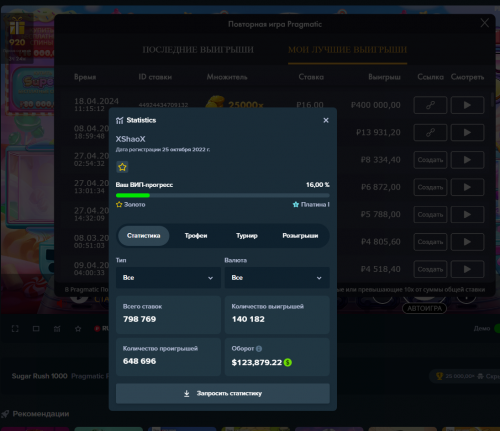Screen dimensions: 500x431
Task: Click link icon for ₽13 931,20 win
Action: point(430,132)
